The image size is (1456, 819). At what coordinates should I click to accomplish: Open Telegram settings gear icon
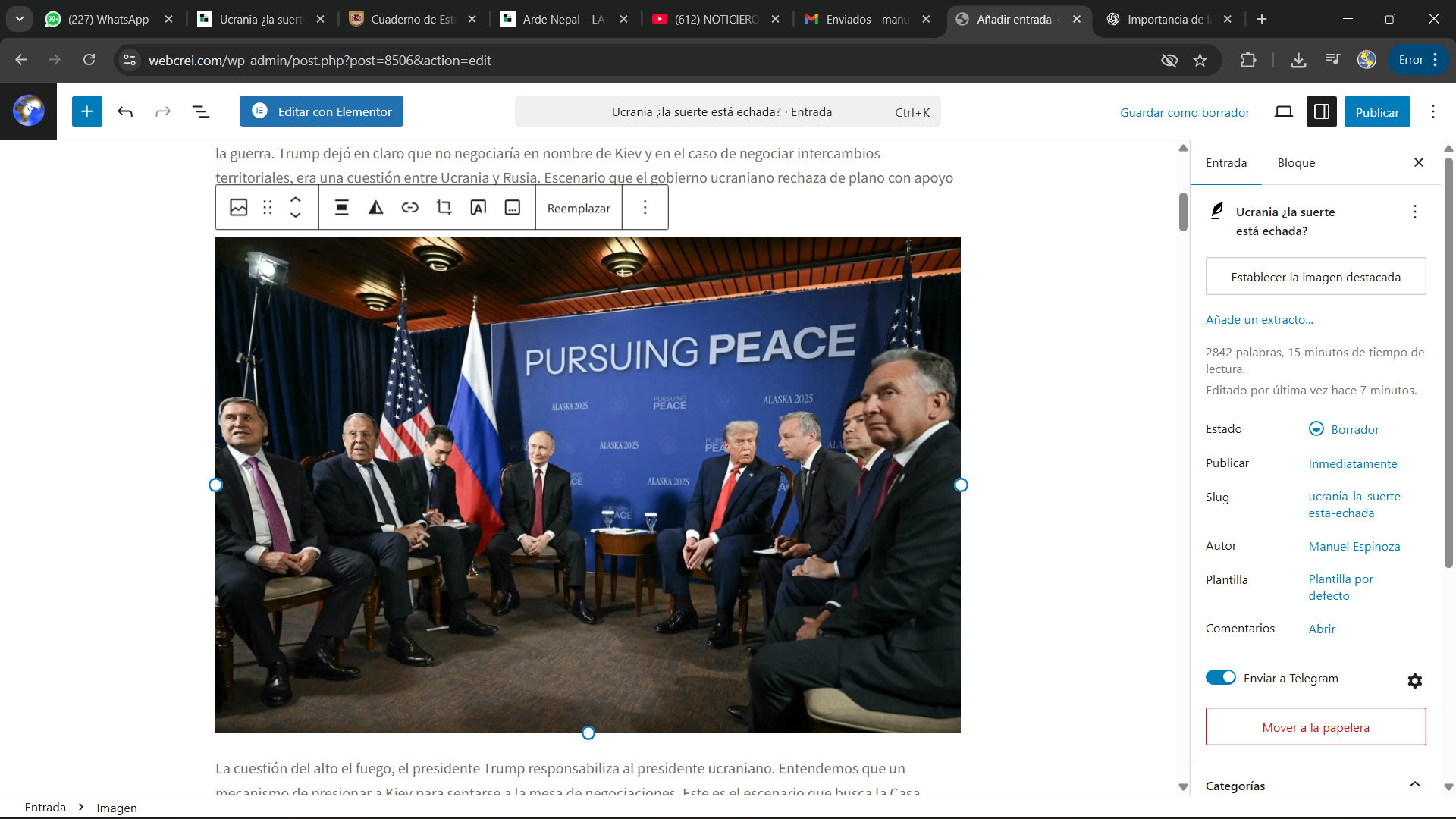[x=1414, y=681]
